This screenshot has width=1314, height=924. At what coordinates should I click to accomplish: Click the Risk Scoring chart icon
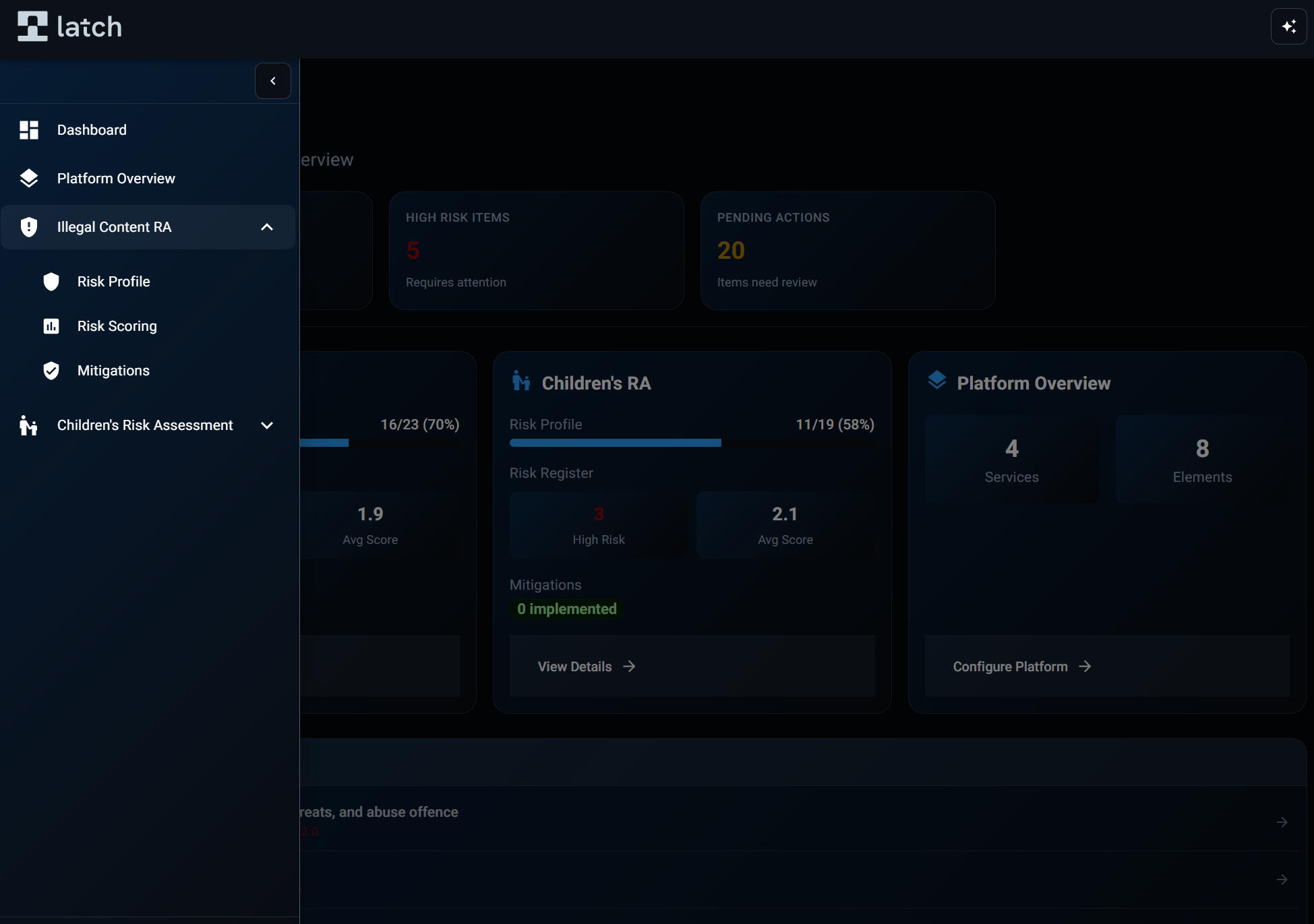[x=51, y=326]
